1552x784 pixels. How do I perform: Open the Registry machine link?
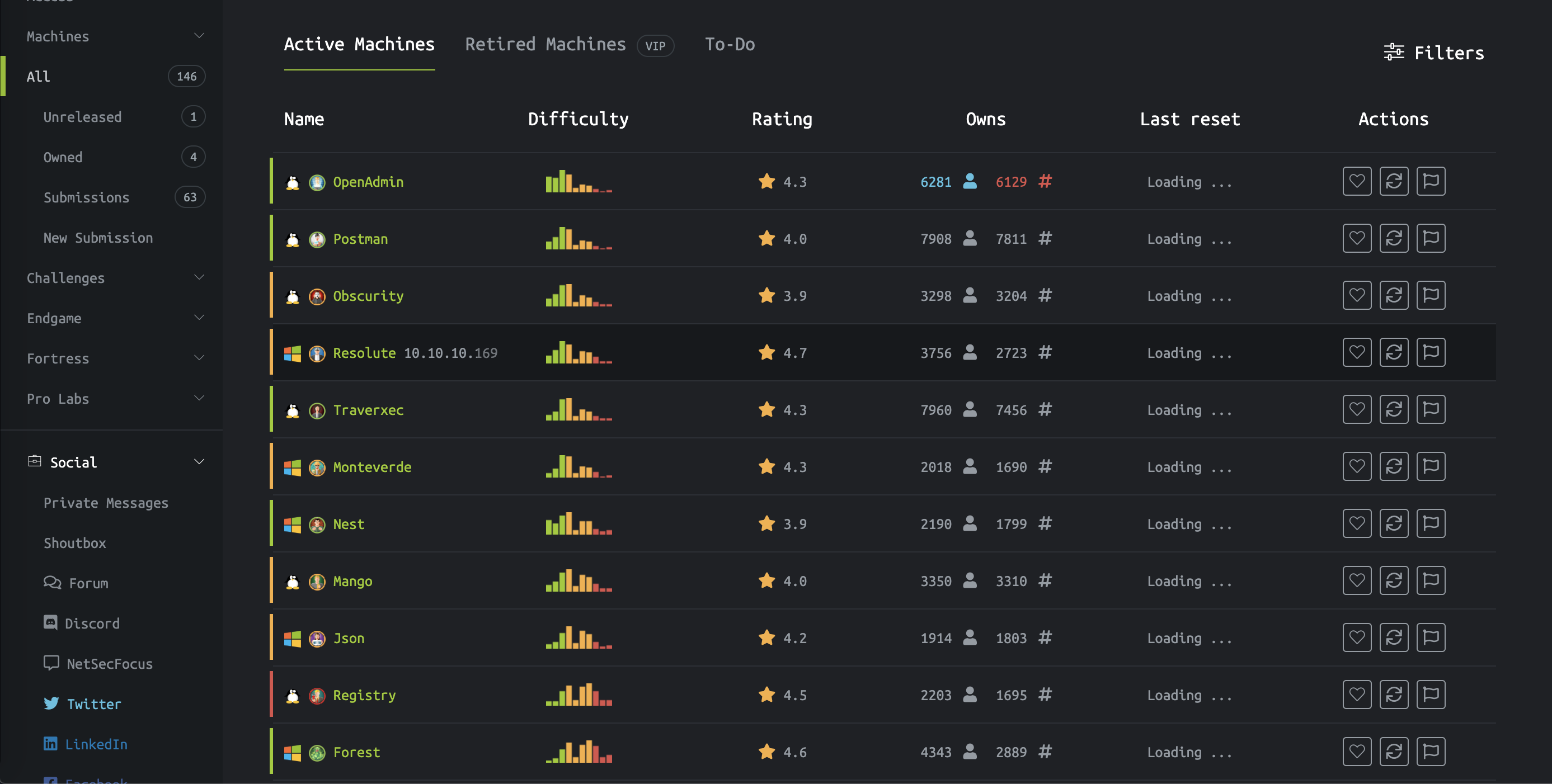tap(364, 695)
